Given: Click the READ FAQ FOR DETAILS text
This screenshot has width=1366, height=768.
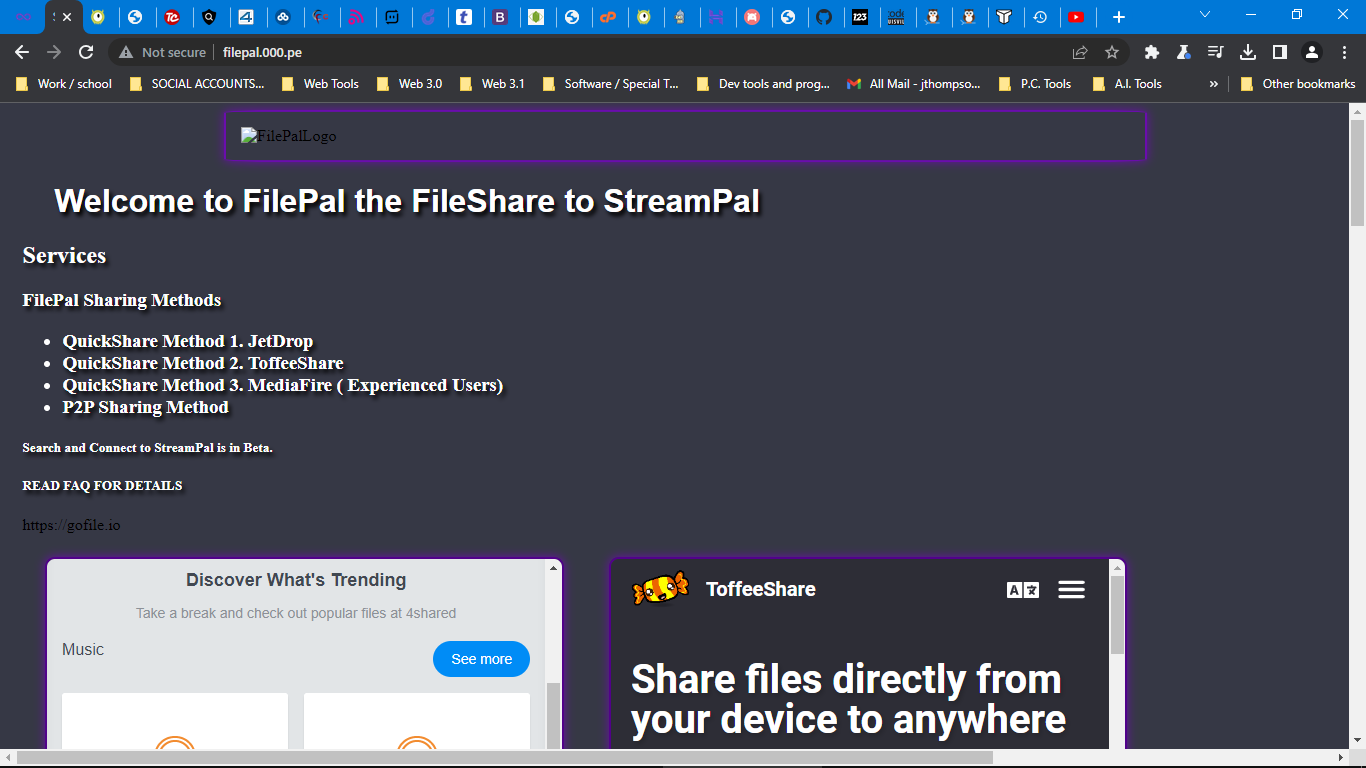Looking at the screenshot, I should click(x=102, y=486).
